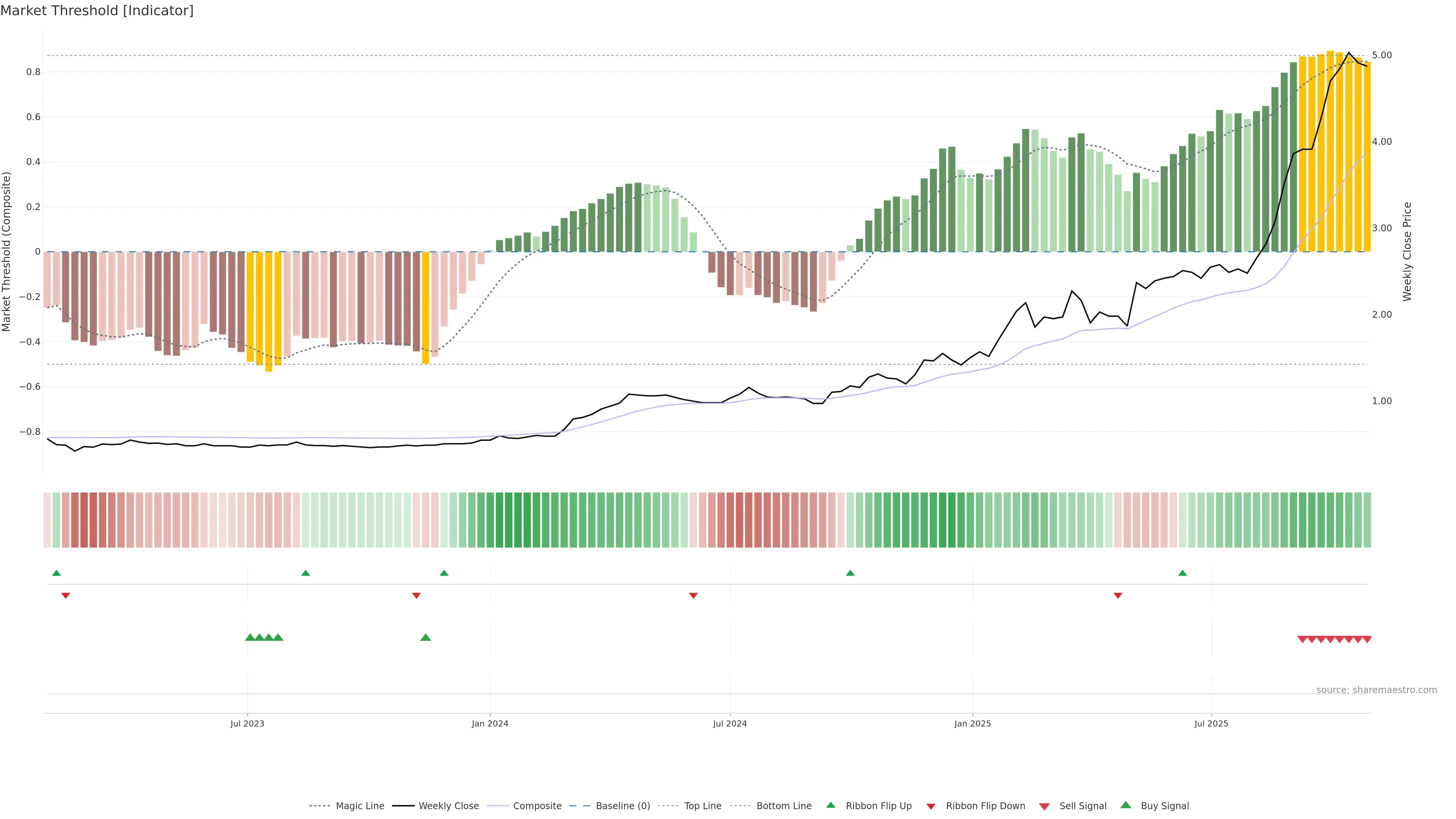Click the Sell Signal legend icon
This screenshot has height=819, width=1456.
pos(1045,806)
